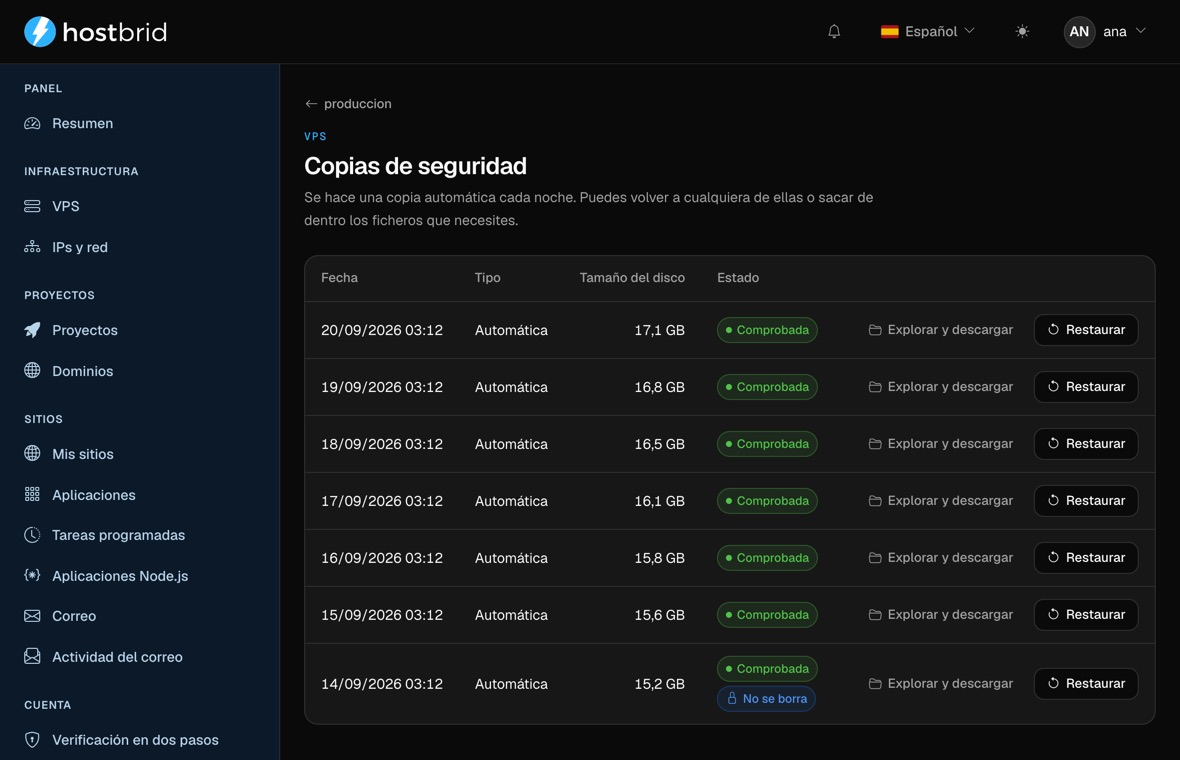Click the Estado column header
1180x760 pixels.
738,278
